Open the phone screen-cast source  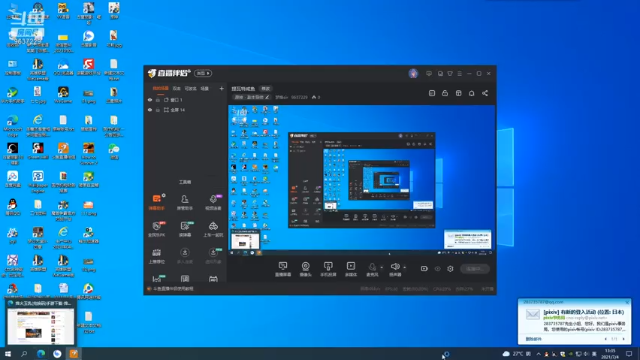328,269
